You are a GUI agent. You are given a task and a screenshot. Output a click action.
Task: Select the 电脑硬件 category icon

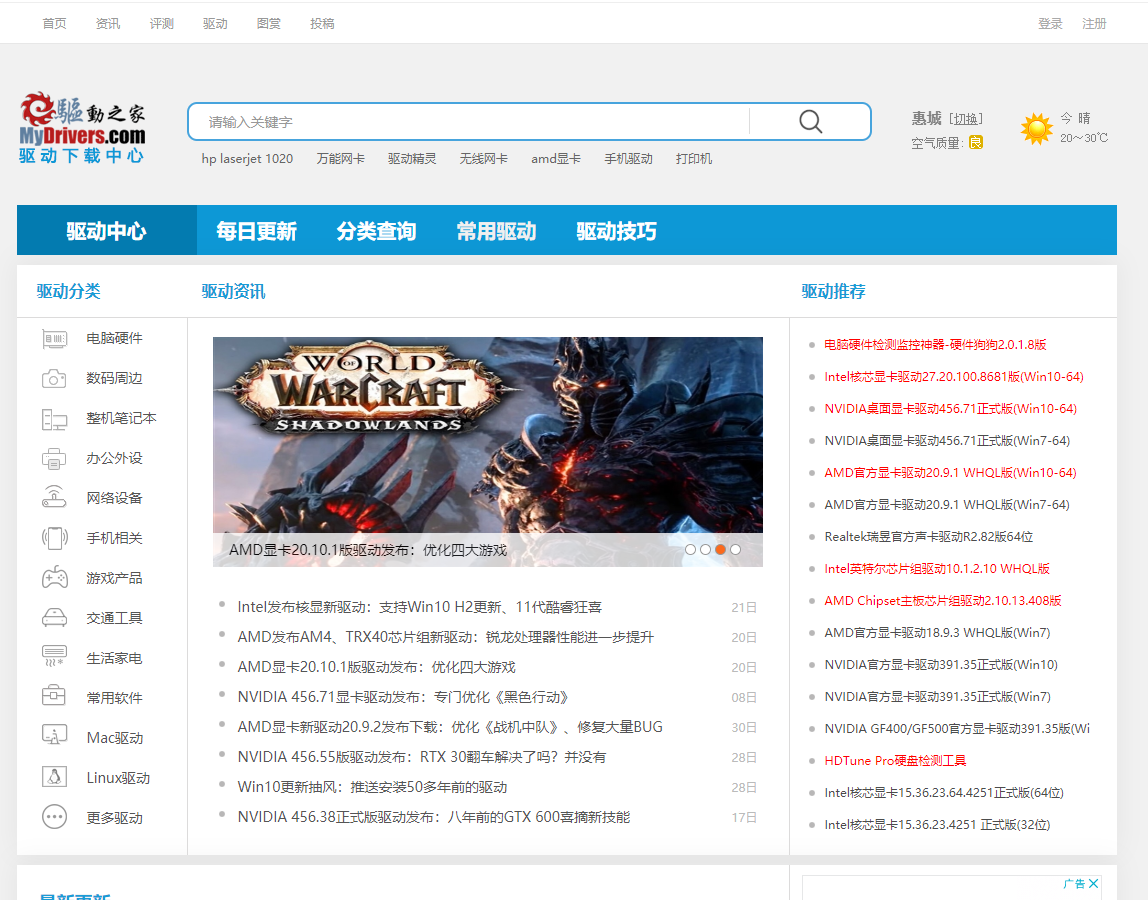[54, 339]
